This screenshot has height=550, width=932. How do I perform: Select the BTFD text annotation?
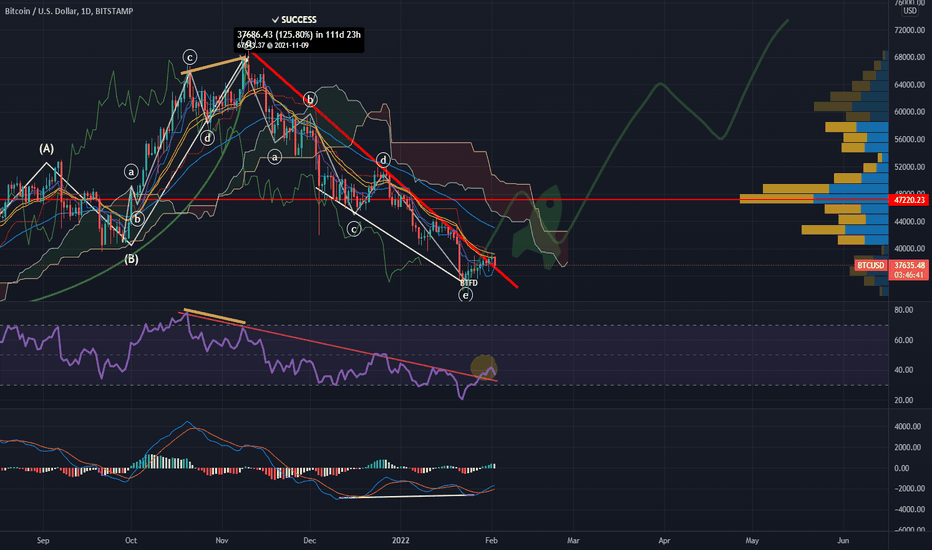click(469, 283)
